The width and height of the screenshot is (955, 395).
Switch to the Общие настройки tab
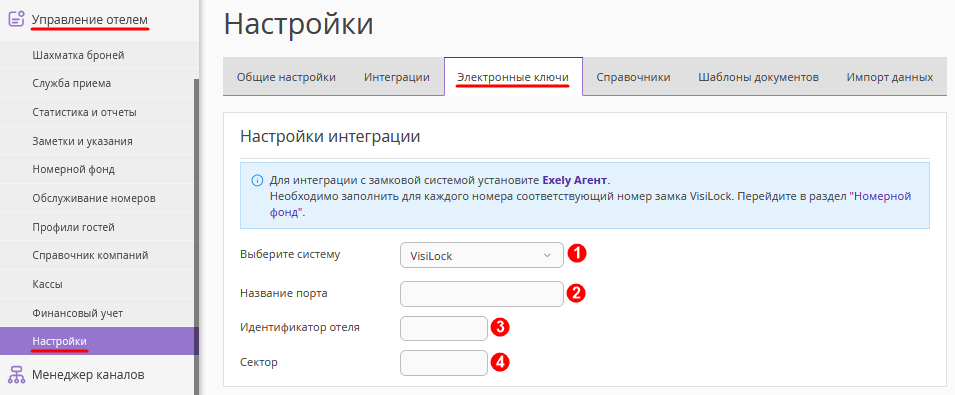[286, 77]
